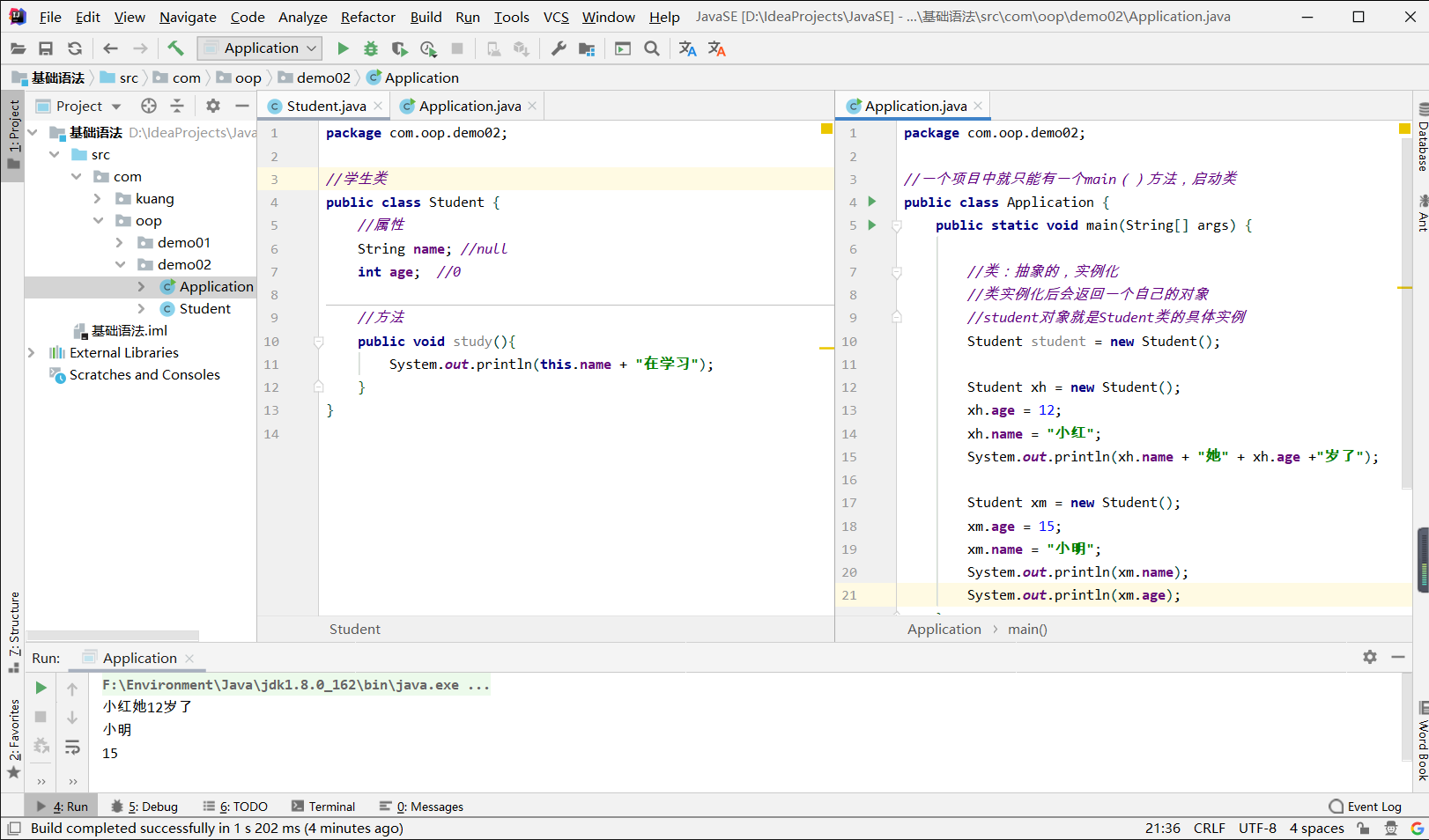Run Application with the green toolbar play icon
This screenshot has width=1429, height=840.
pyautogui.click(x=343, y=48)
